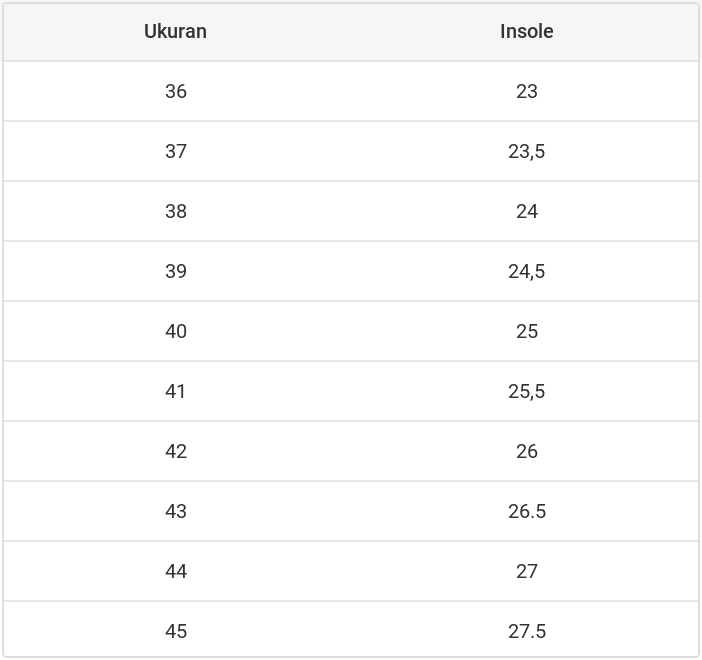The width and height of the screenshot is (702, 660).
Task: Click the Ukuran column header
Action: 175,31
